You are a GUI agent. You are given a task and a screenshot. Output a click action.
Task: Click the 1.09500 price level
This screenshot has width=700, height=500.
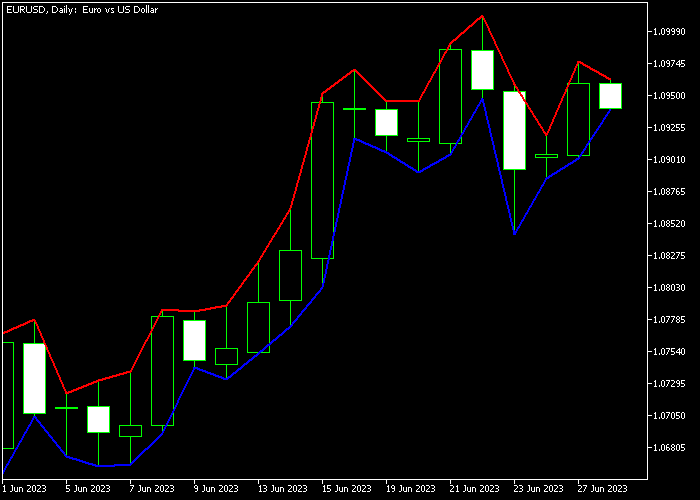(x=669, y=96)
